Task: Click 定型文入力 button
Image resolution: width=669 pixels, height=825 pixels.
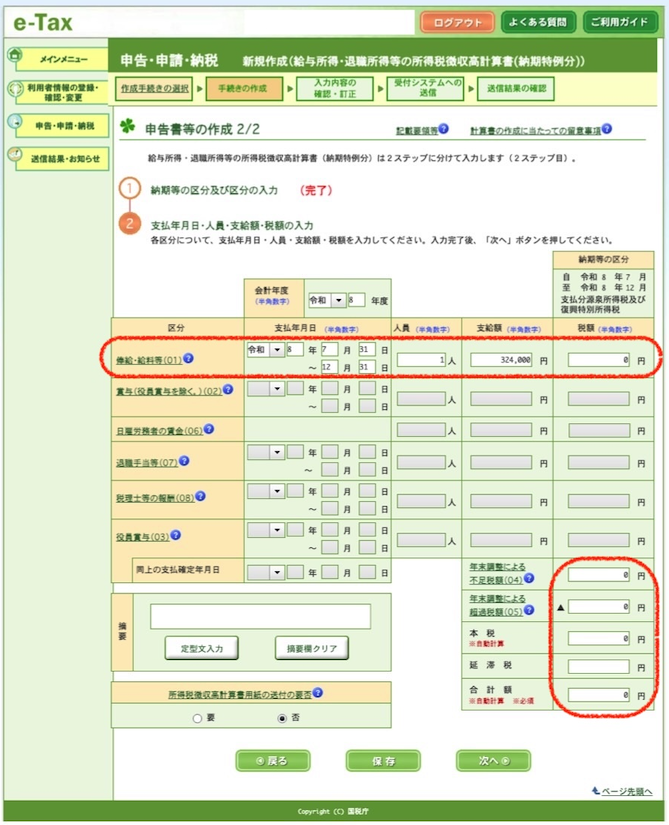Action: click(201, 648)
